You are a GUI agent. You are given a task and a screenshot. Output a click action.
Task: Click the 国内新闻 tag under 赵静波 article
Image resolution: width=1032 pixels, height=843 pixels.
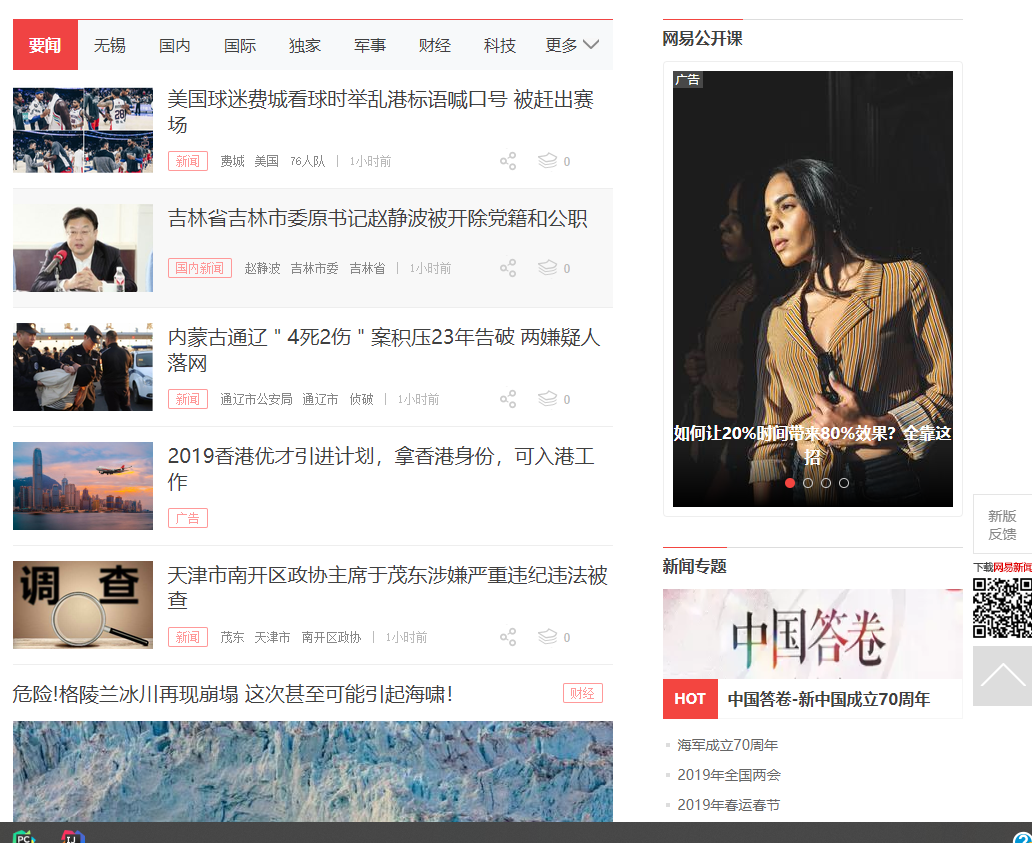[x=199, y=268]
